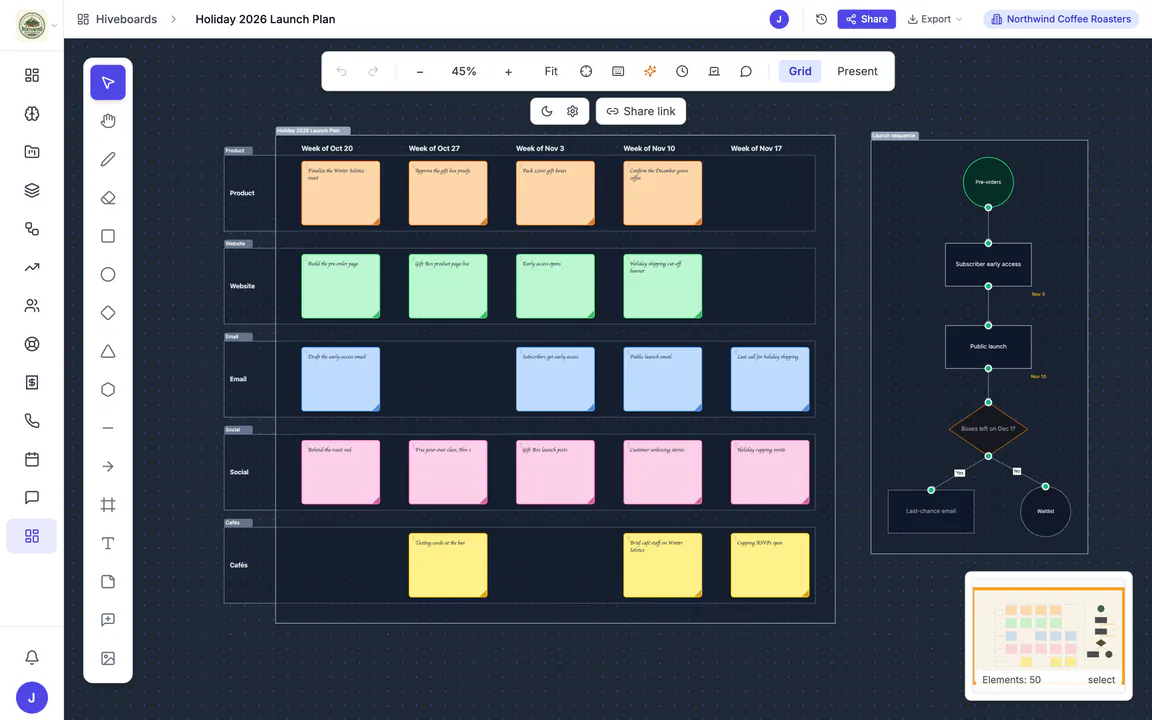Open Northwind Coffee Roasters organization menu
1152x720 pixels.
pyautogui.click(x=1061, y=19)
